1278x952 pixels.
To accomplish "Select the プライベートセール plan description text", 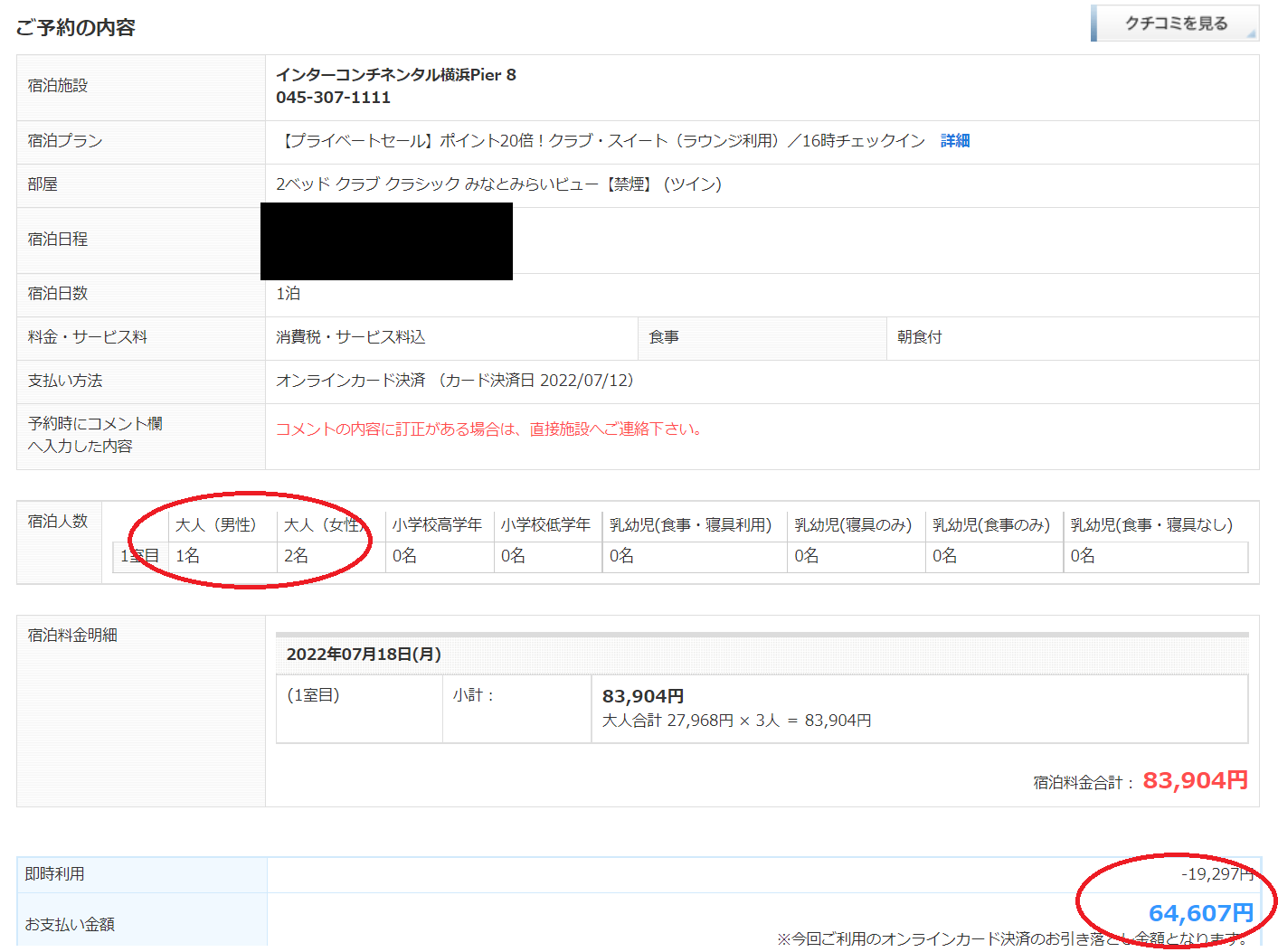I will tap(601, 141).
